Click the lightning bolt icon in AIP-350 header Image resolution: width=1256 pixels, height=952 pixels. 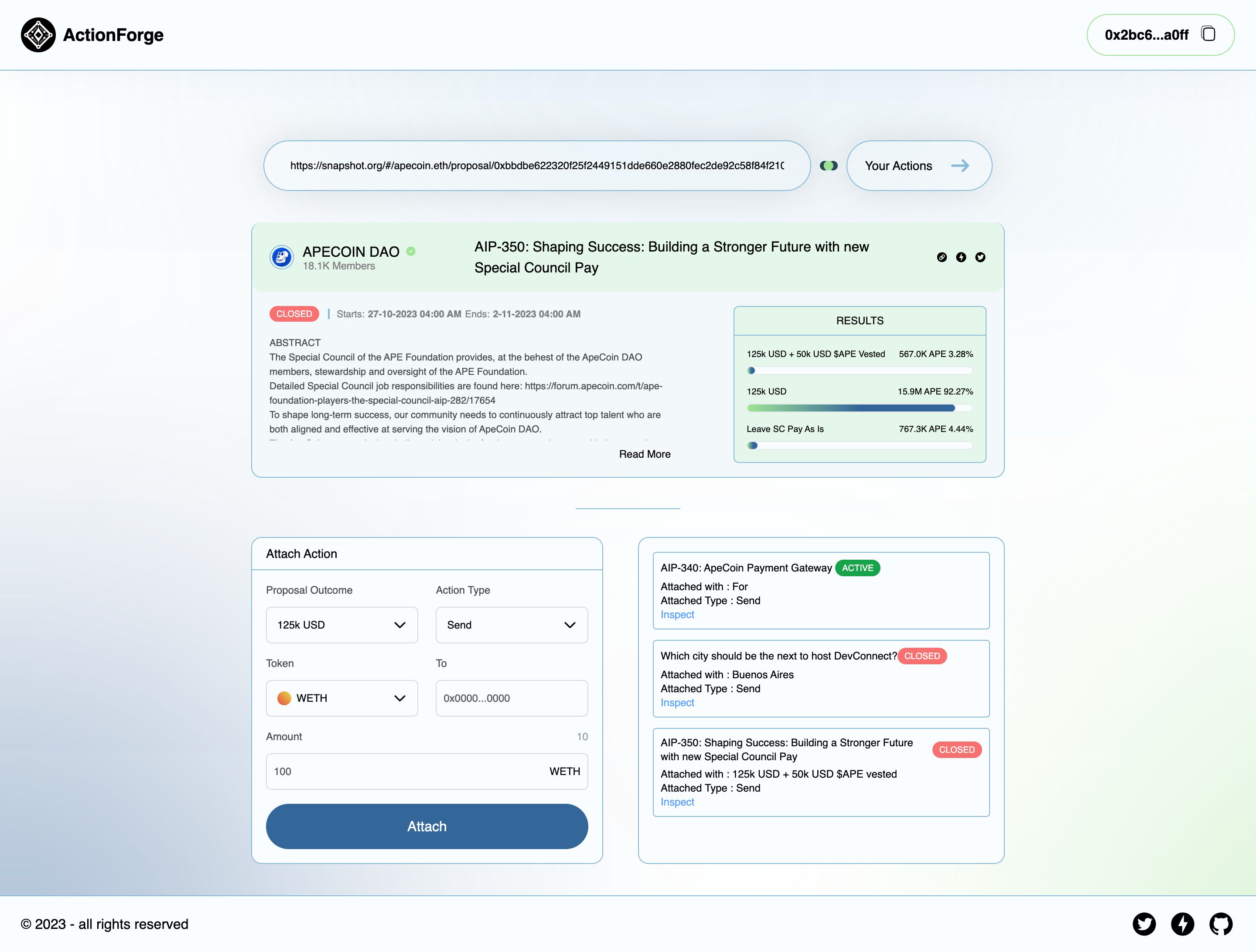click(x=961, y=257)
